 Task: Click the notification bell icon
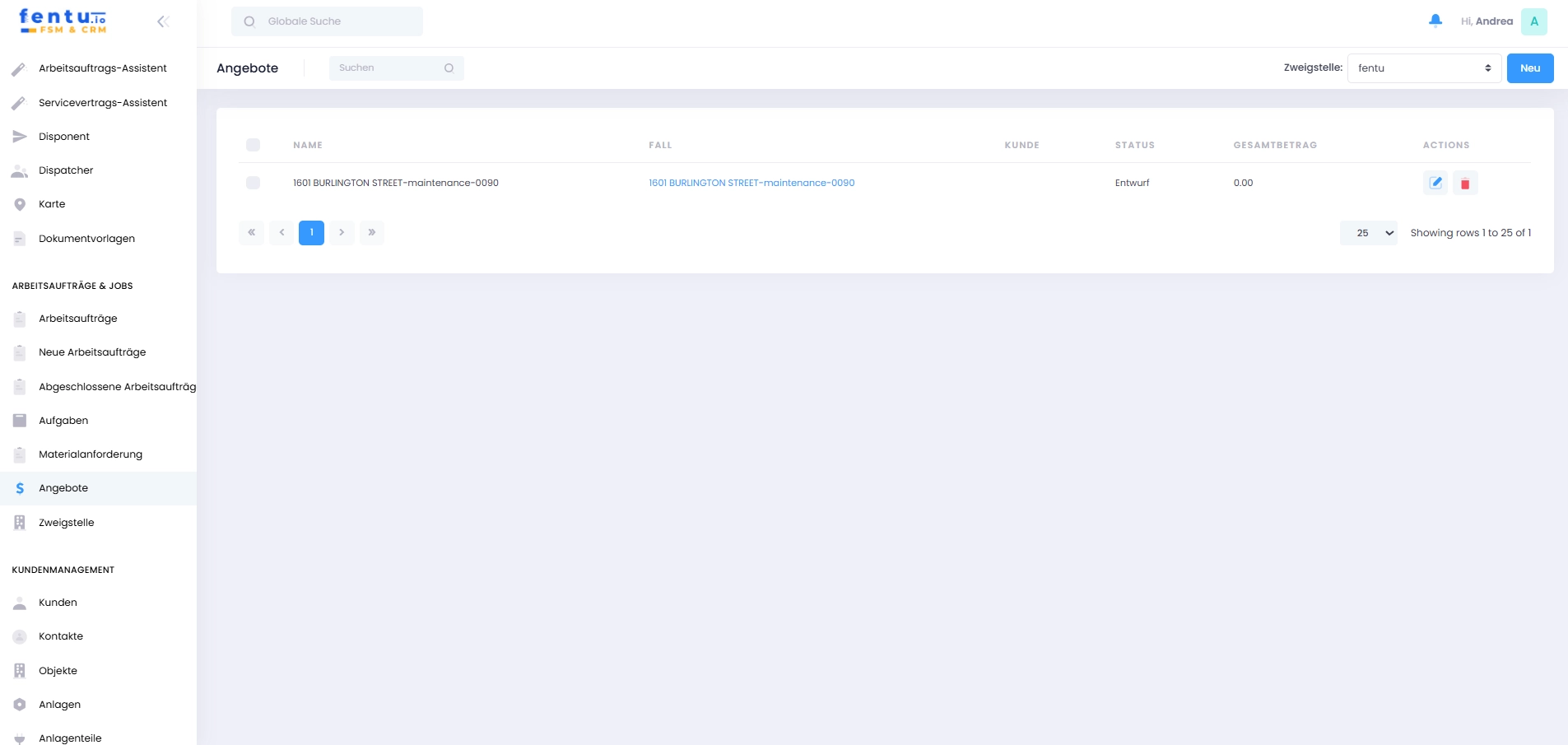coord(1435,21)
